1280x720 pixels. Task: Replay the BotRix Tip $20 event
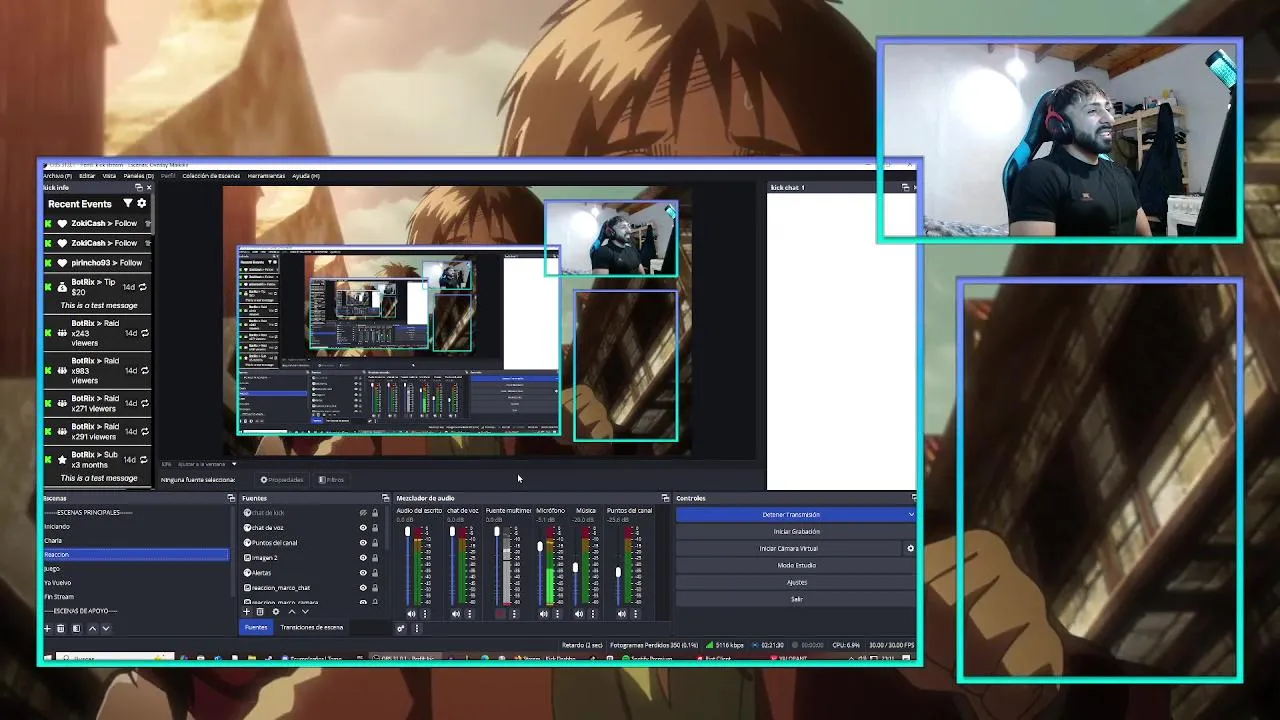coord(142,287)
